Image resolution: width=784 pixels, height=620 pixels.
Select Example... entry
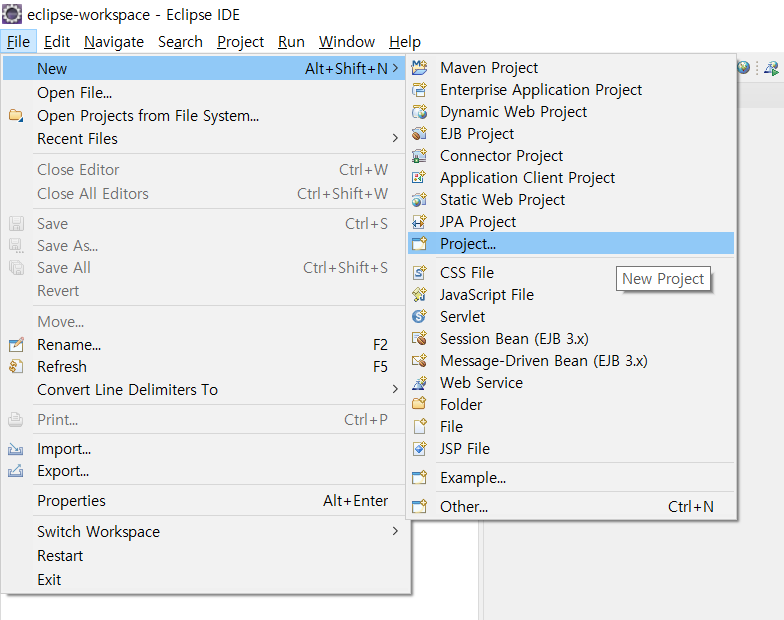pyautogui.click(x=571, y=478)
